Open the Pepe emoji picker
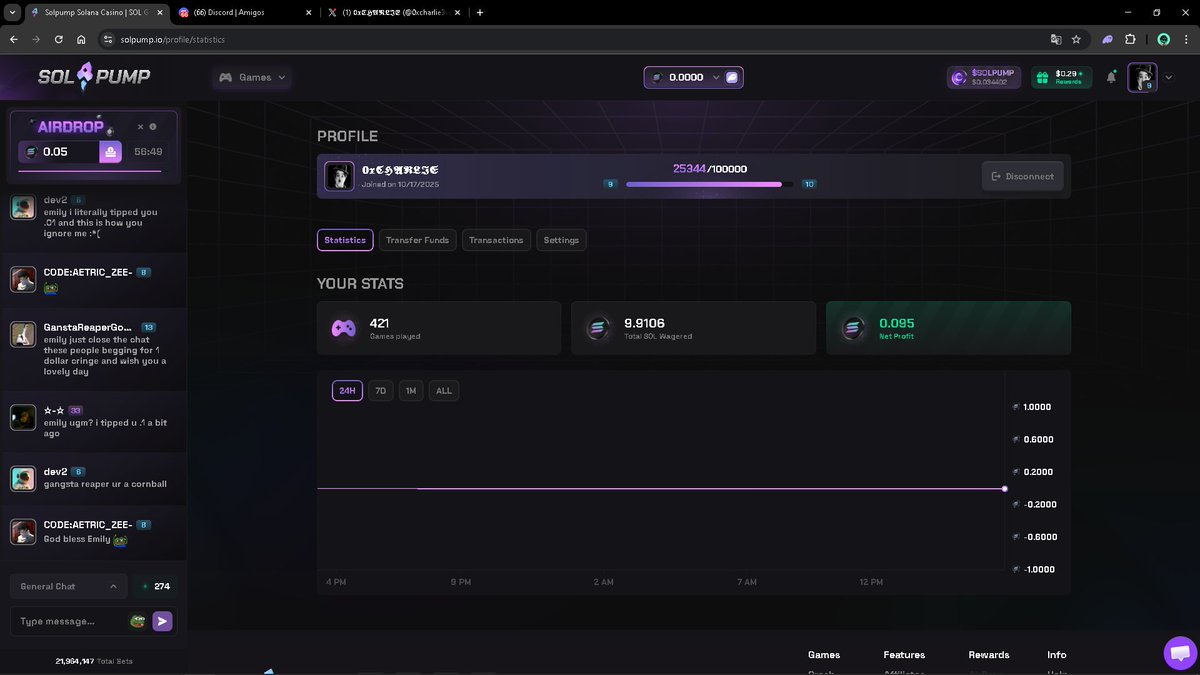The width and height of the screenshot is (1200, 675). [138, 621]
